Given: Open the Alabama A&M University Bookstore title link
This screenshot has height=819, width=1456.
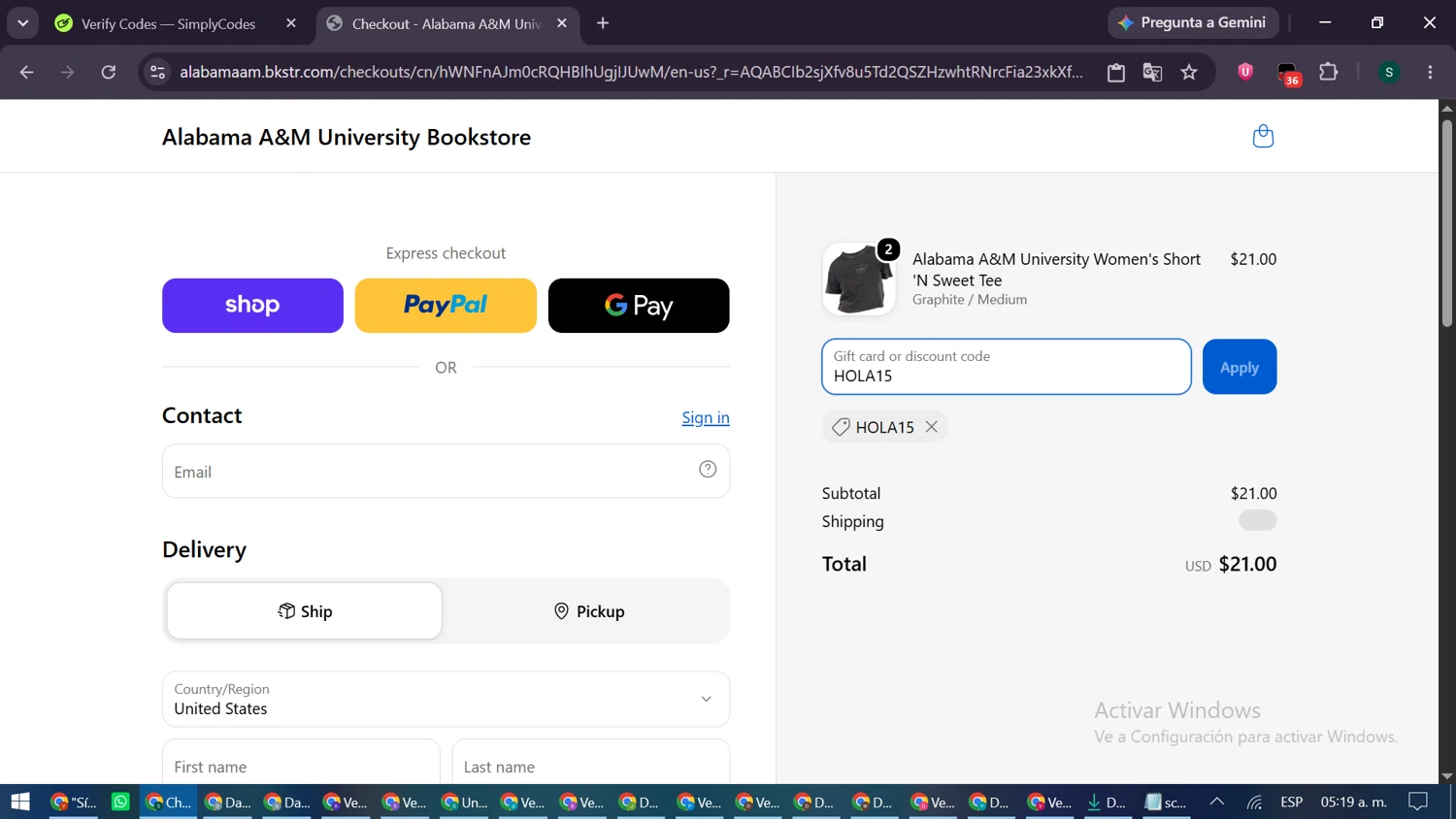Looking at the screenshot, I should click(x=347, y=137).
